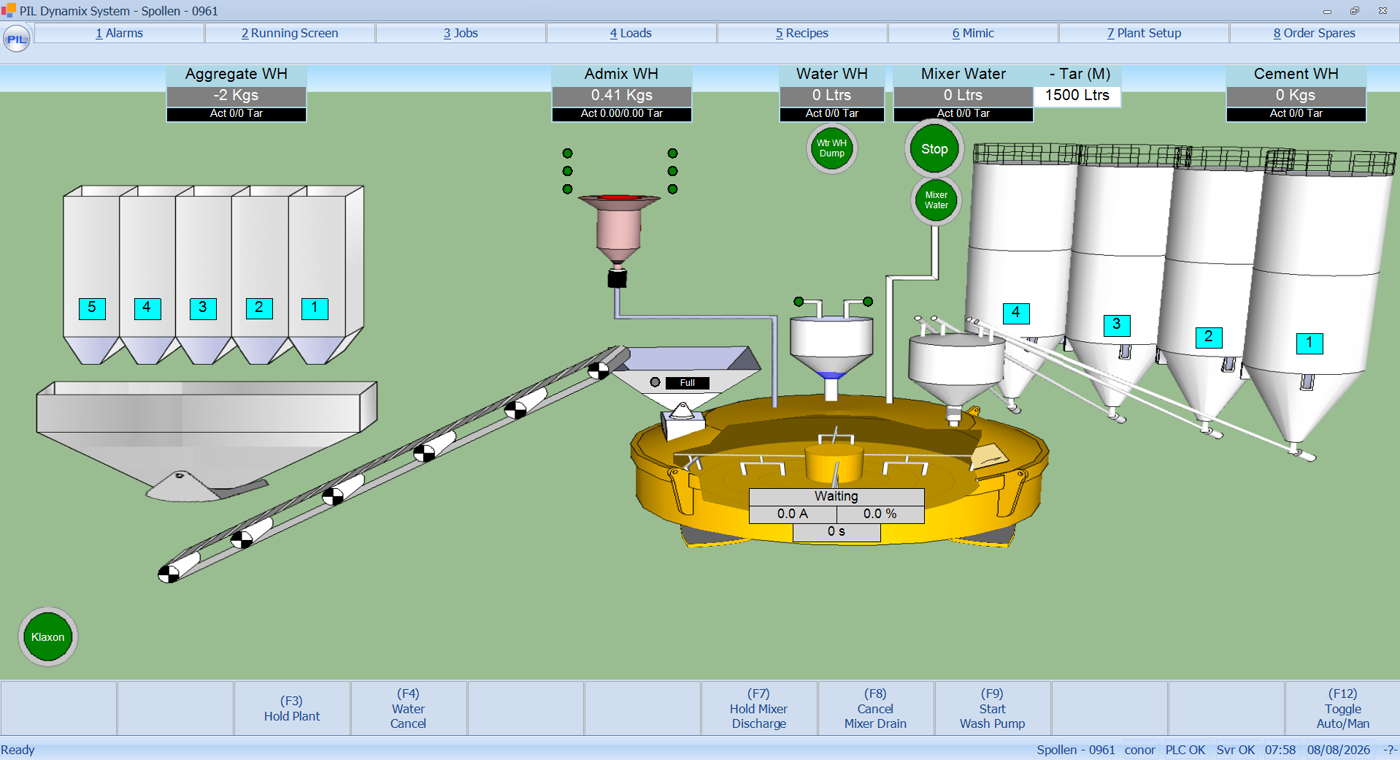The height and width of the screenshot is (760, 1400).
Task: Click F9 Start Wash Pump
Action: 993,708
